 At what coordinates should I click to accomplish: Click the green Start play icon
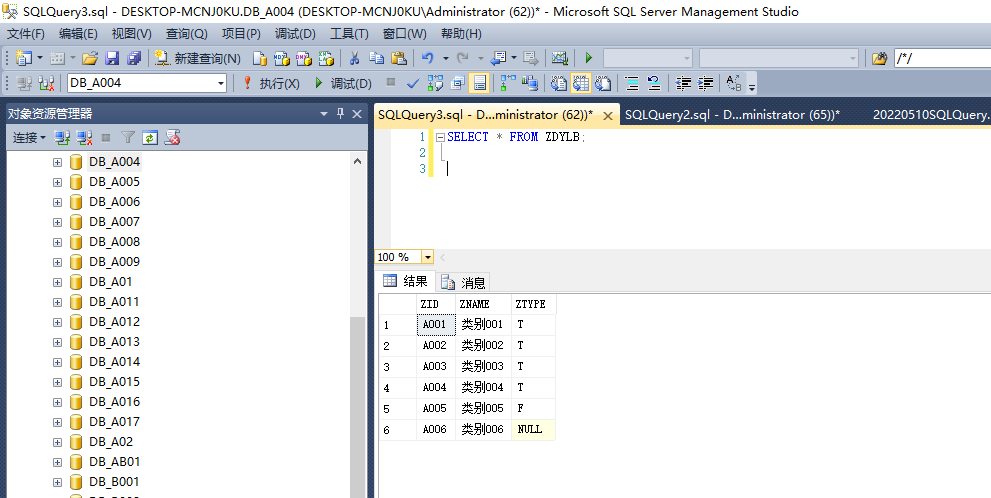pyautogui.click(x=589, y=58)
